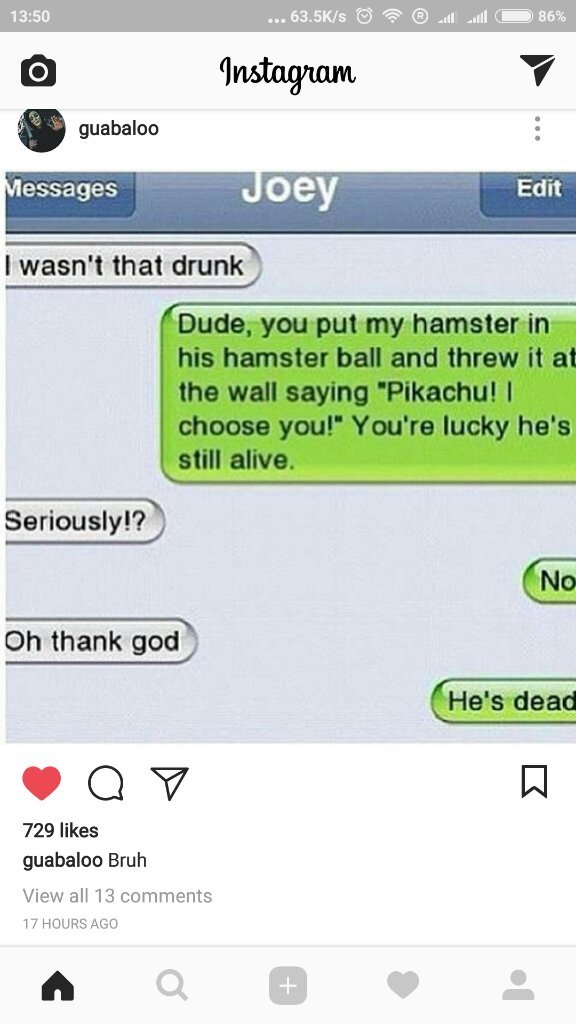Go to the Home tab
576x1024 pixels.
pos(57,985)
